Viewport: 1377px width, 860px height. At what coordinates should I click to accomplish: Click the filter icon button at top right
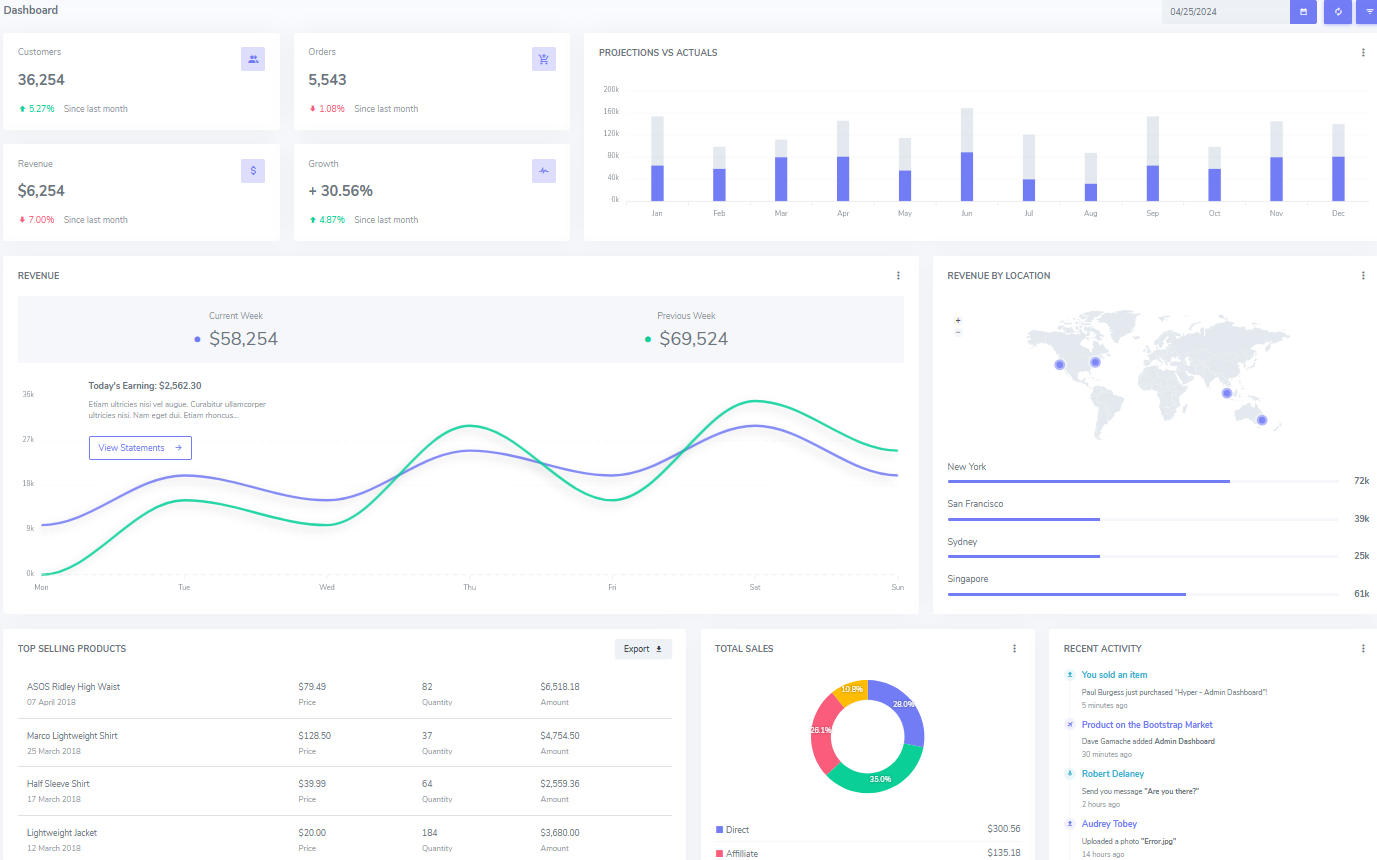click(1369, 12)
